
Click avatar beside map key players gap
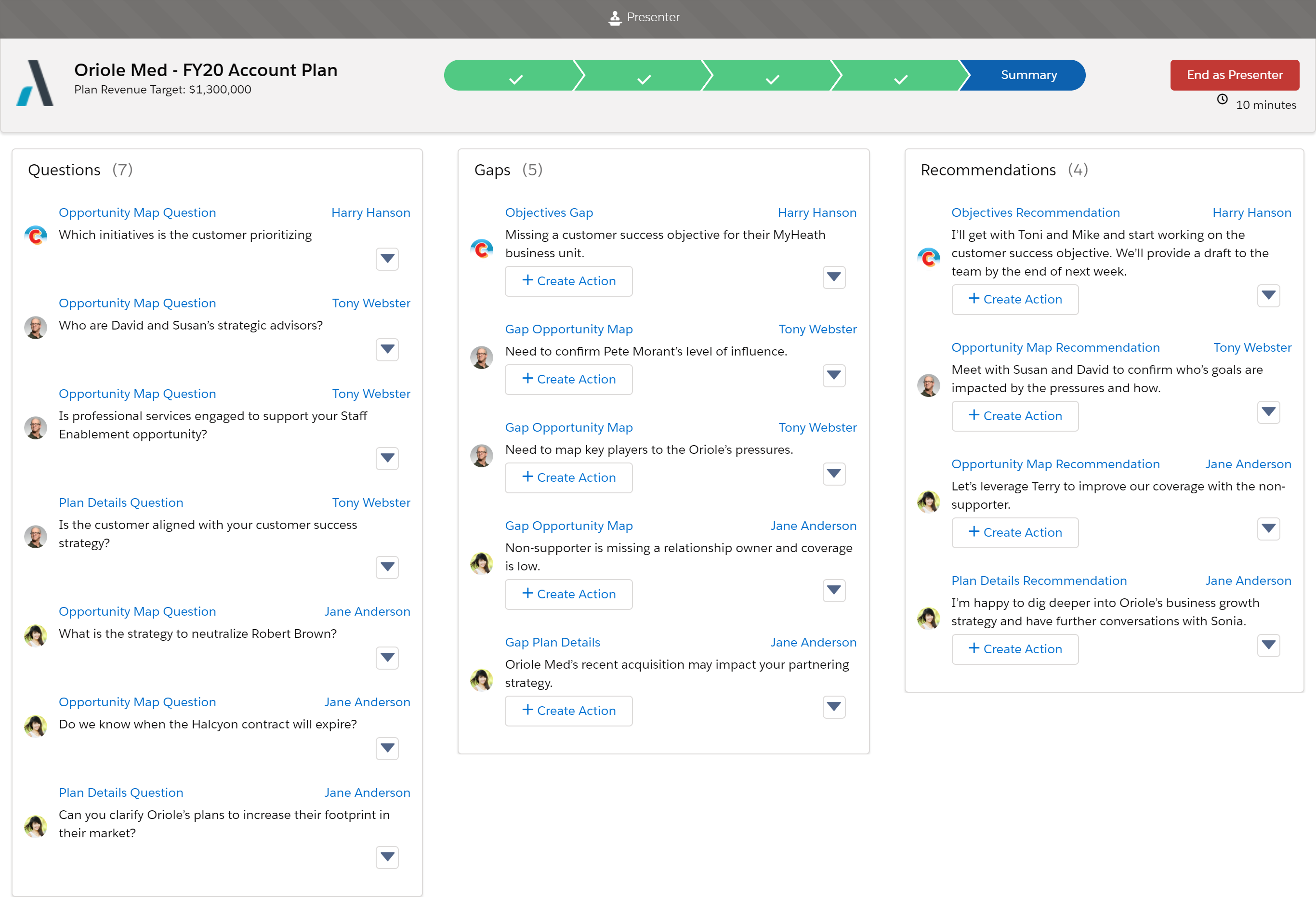point(482,456)
